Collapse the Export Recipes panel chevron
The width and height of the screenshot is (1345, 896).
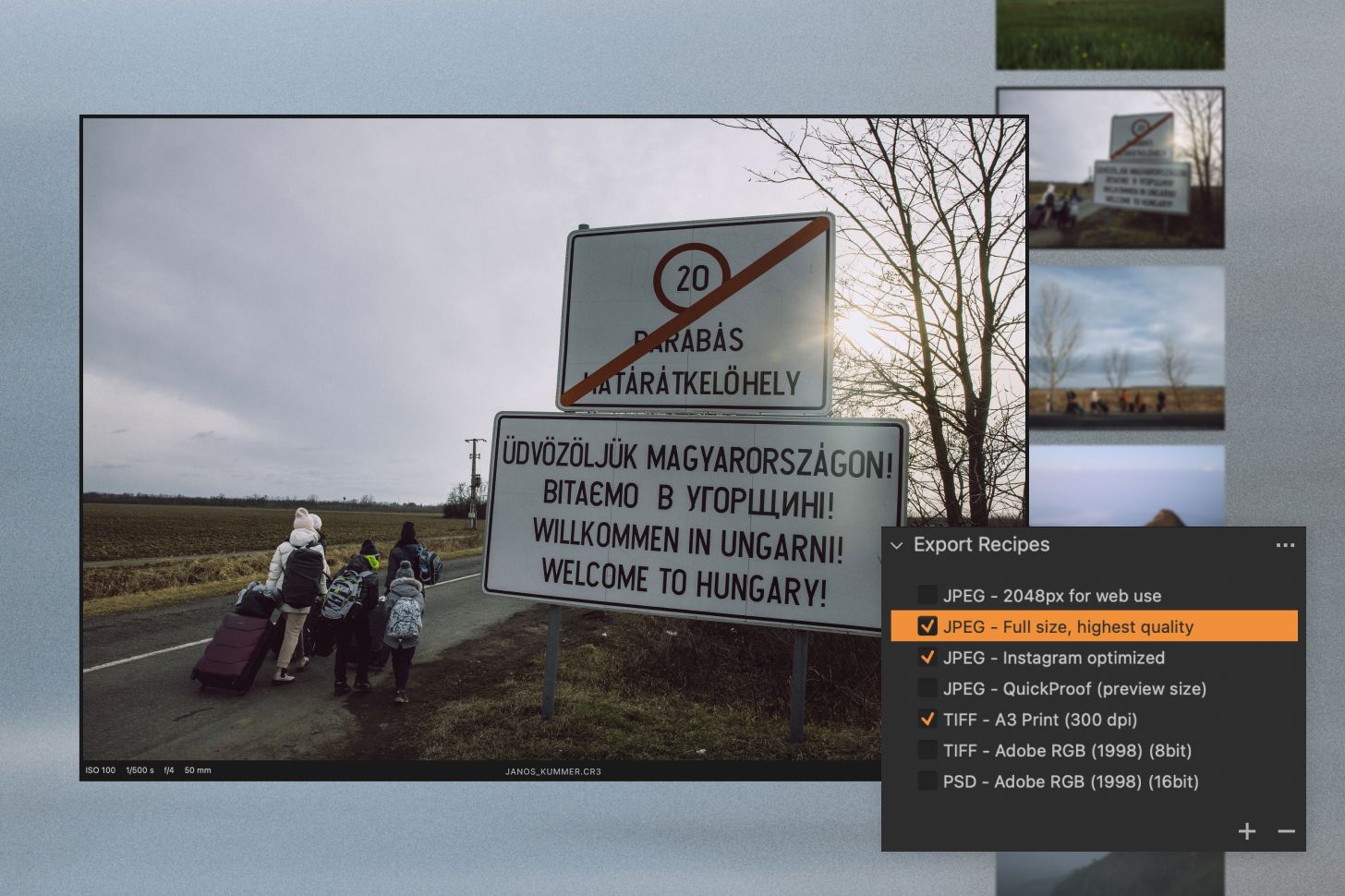pos(896,546)
